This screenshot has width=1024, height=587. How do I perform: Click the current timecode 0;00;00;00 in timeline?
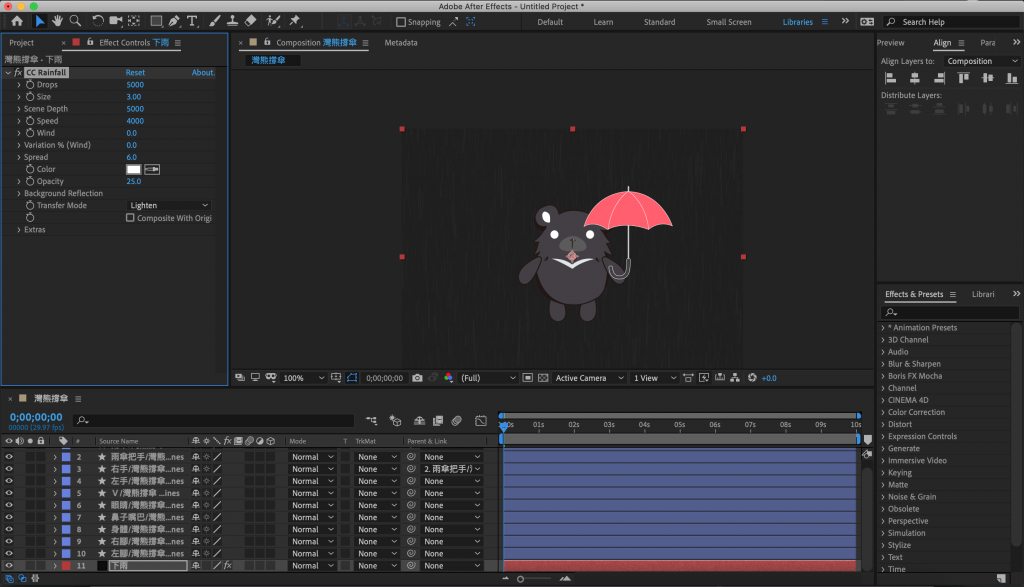tap(36, 417)
